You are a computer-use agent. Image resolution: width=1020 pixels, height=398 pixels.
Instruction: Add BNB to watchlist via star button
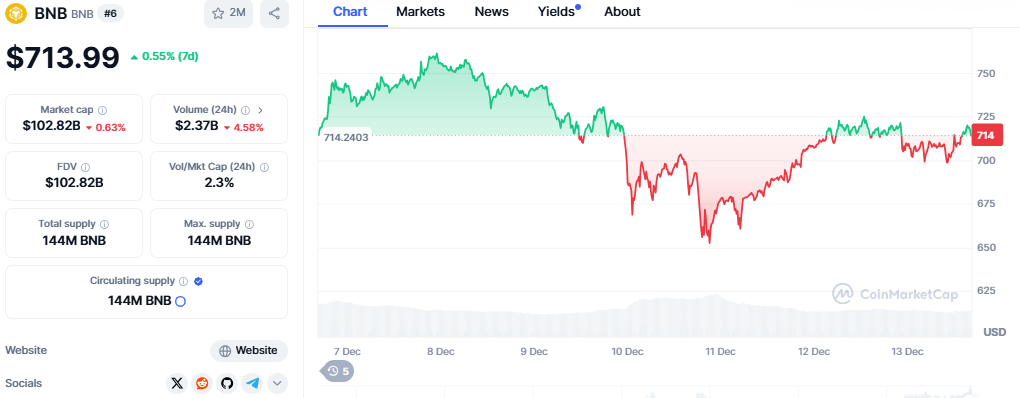(228, 14)
